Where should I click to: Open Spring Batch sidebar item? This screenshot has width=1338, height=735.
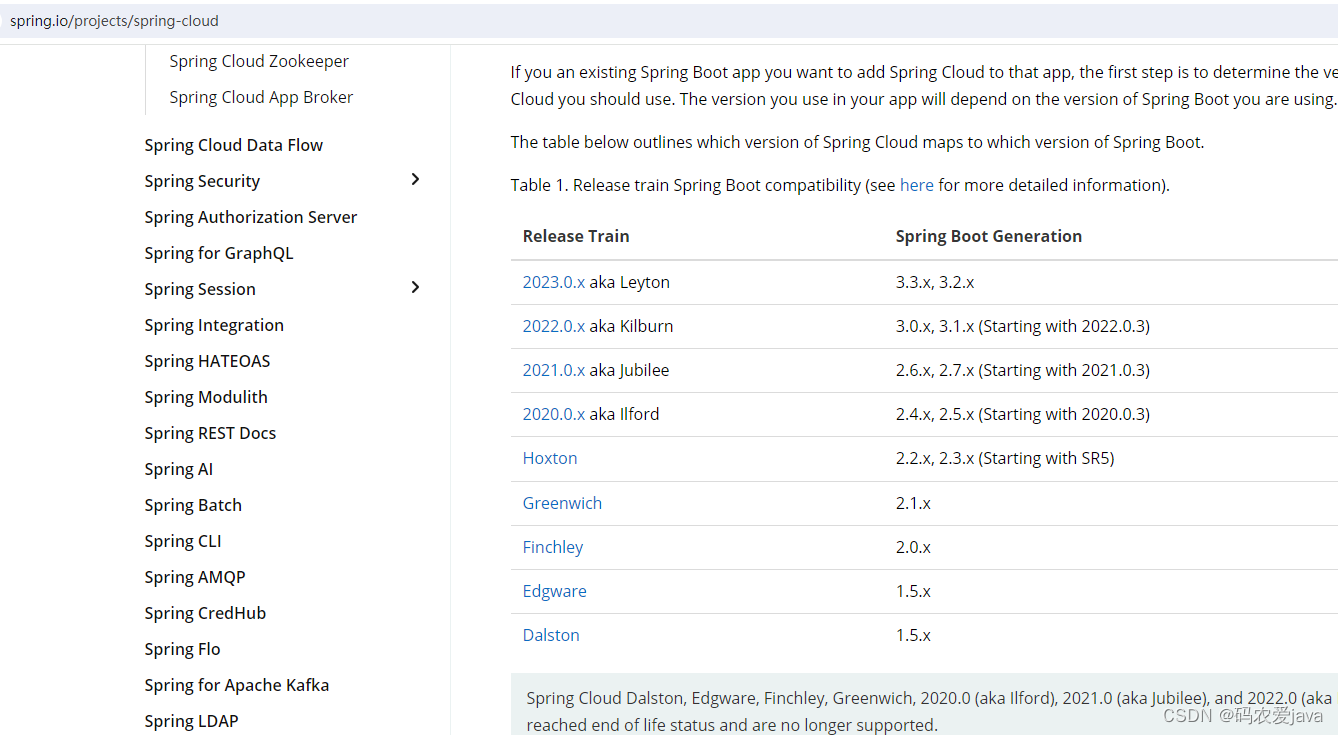[193, 505]
